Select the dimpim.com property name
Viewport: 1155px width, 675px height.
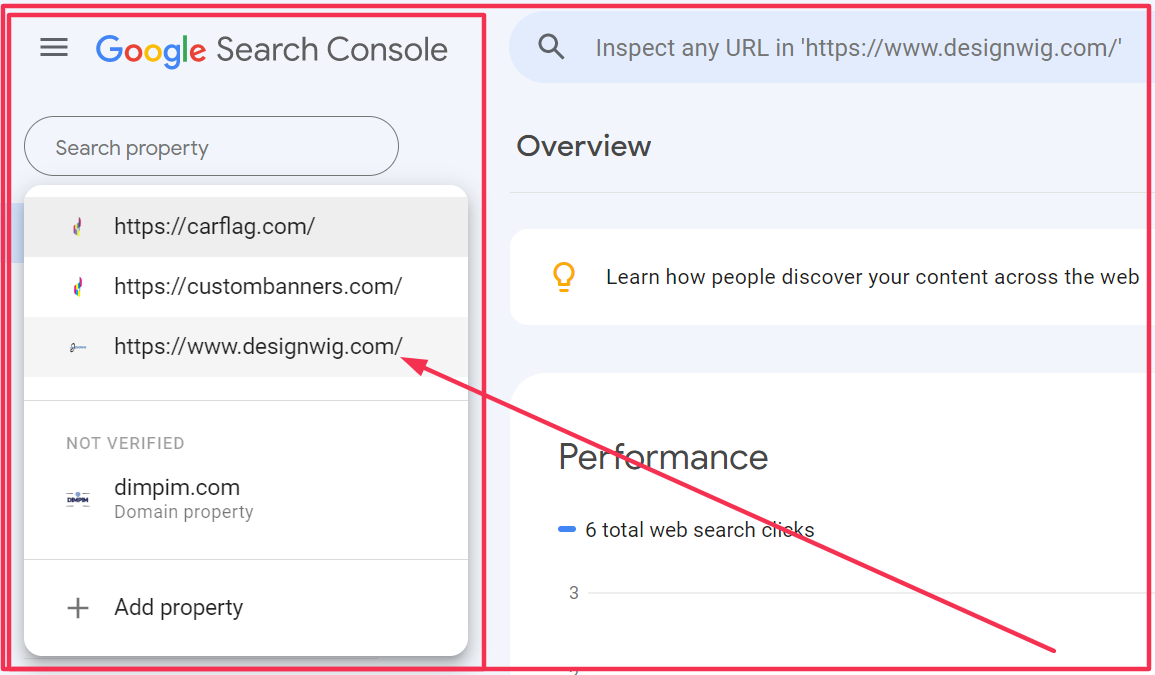(x=177, y=487)
